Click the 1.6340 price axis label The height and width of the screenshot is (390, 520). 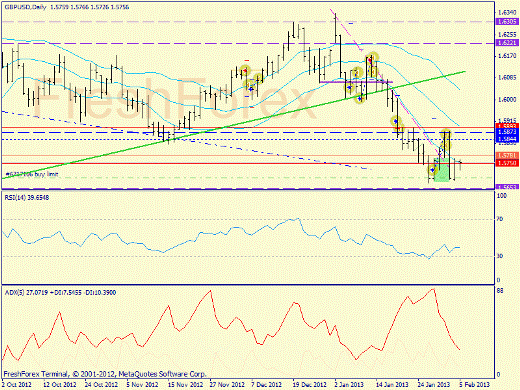pyautogui.click(x=507, y=13)
